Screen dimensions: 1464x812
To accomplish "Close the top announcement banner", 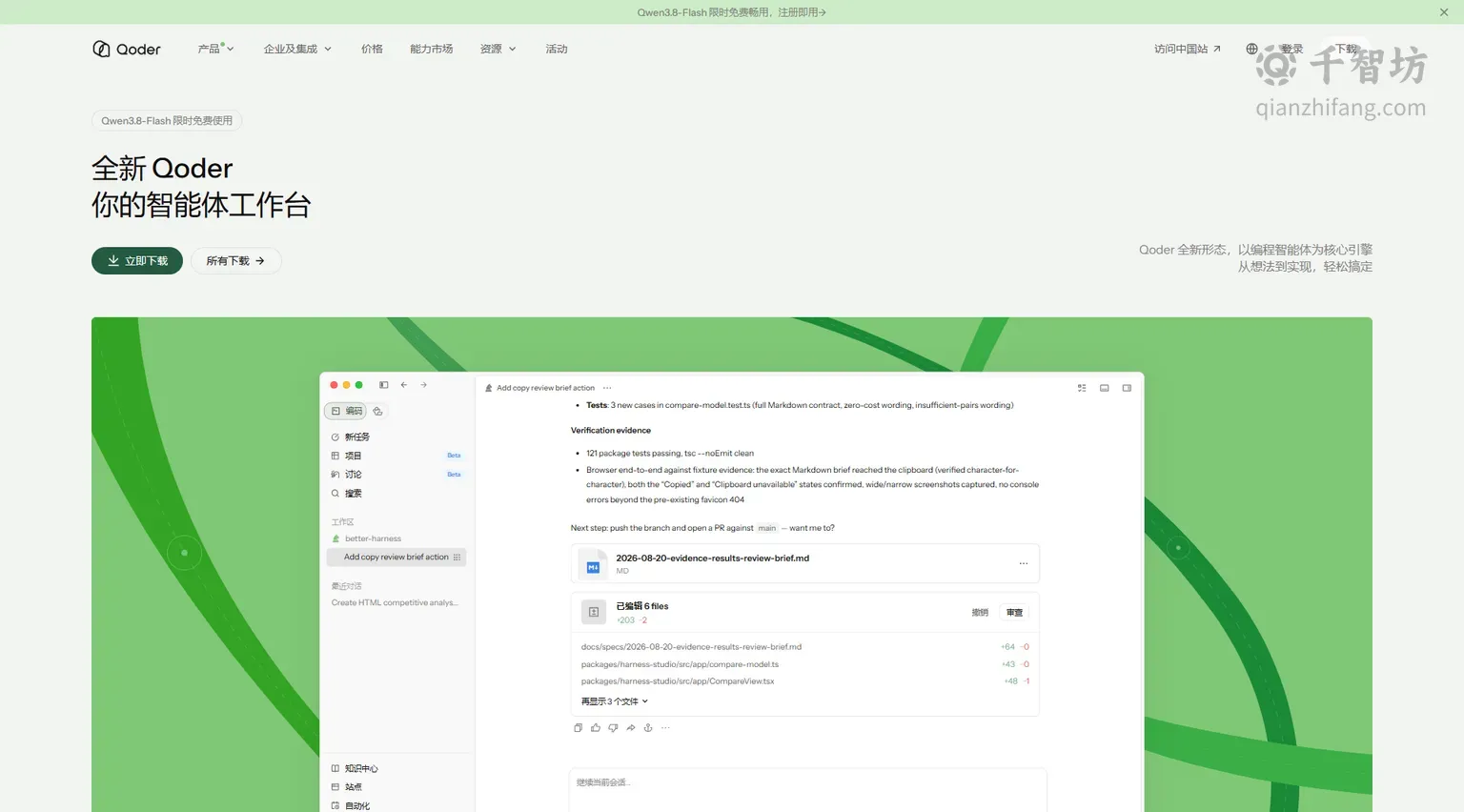I will pos(1444,12).
